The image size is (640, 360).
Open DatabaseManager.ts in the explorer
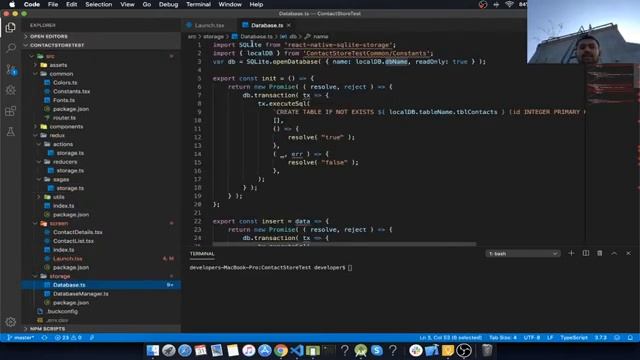click(81, 294)
